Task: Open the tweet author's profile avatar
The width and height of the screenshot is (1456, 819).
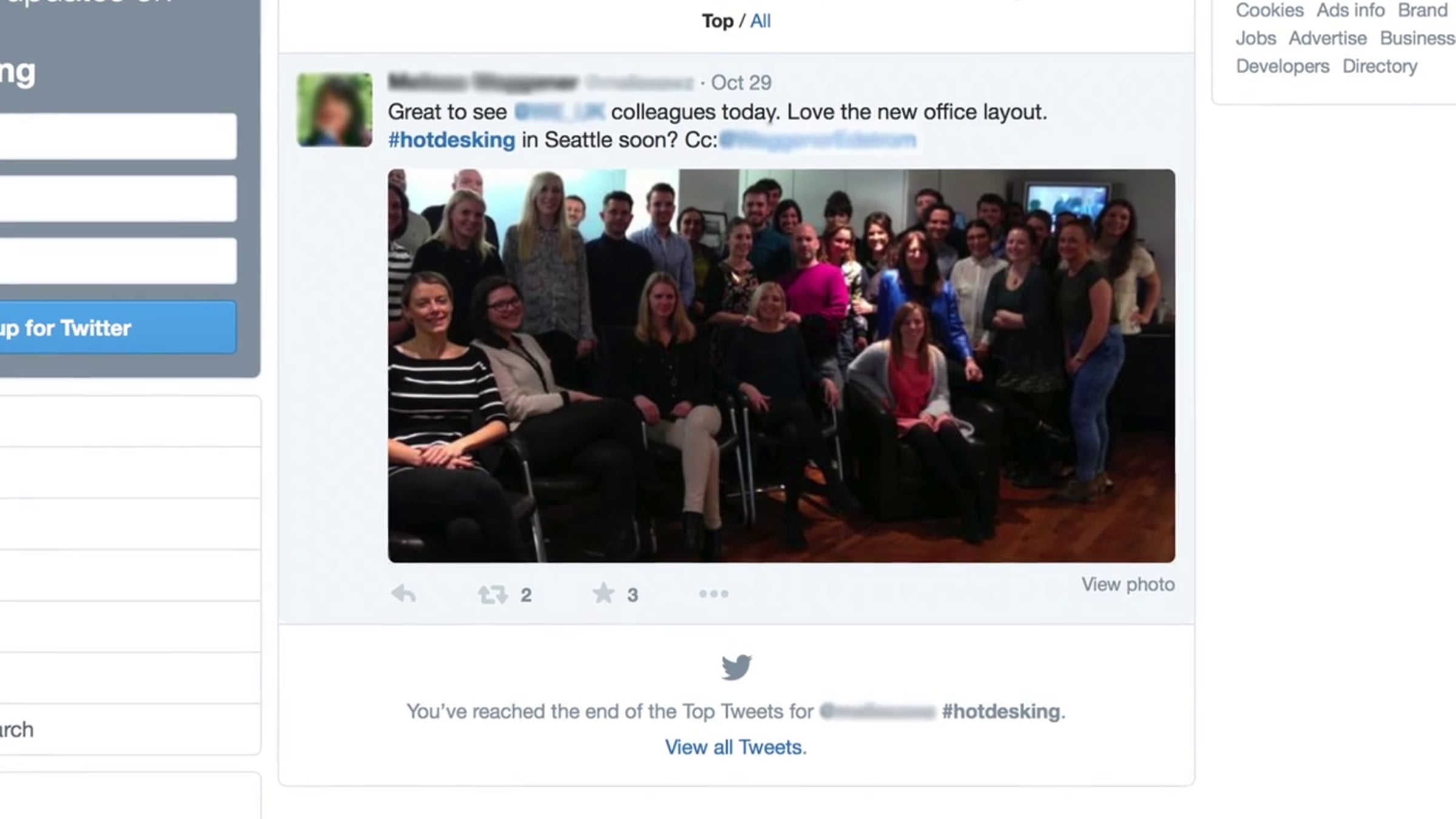Action: [335, 110]
